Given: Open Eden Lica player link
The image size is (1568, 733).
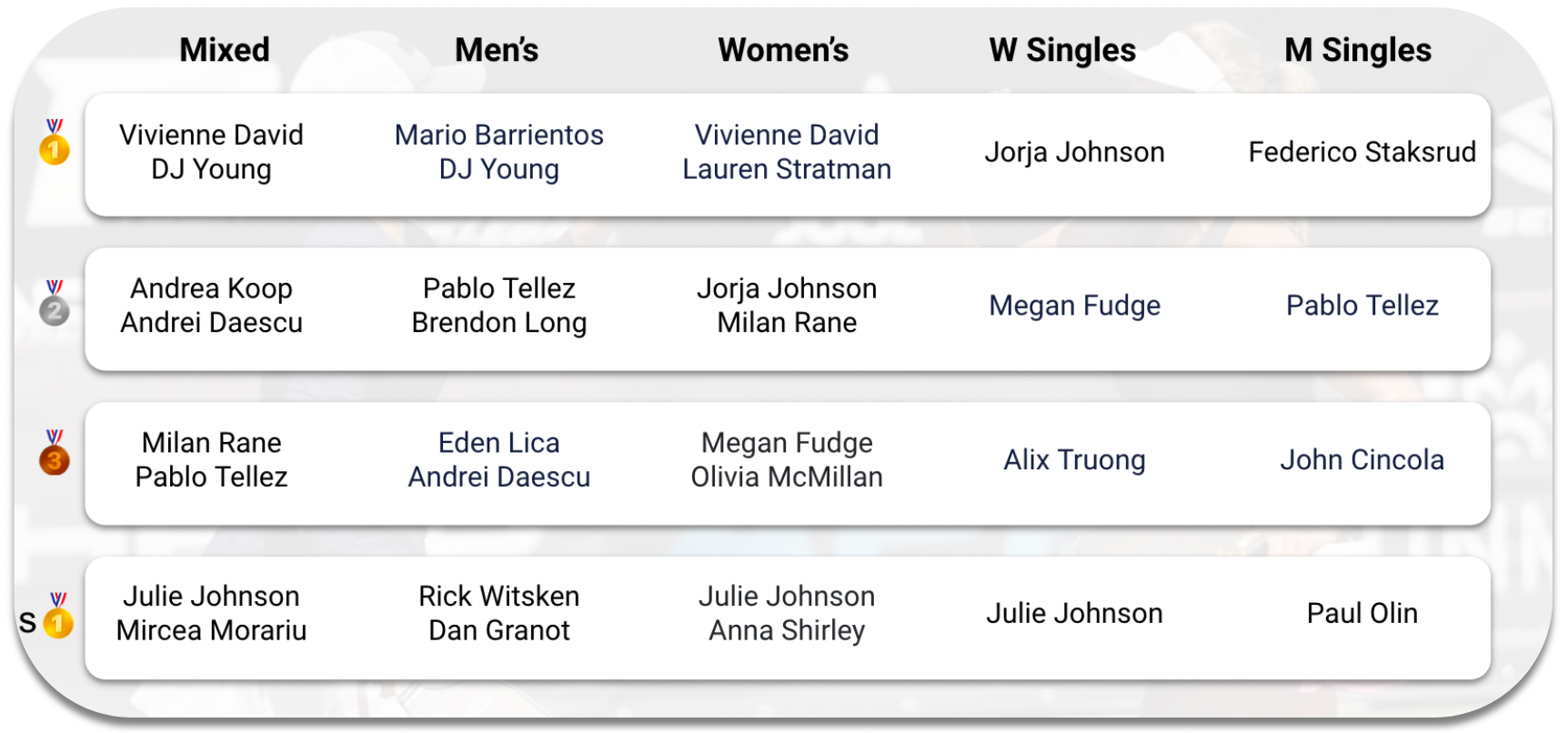Looking at the screenshot, I should (x=498, y=443).
